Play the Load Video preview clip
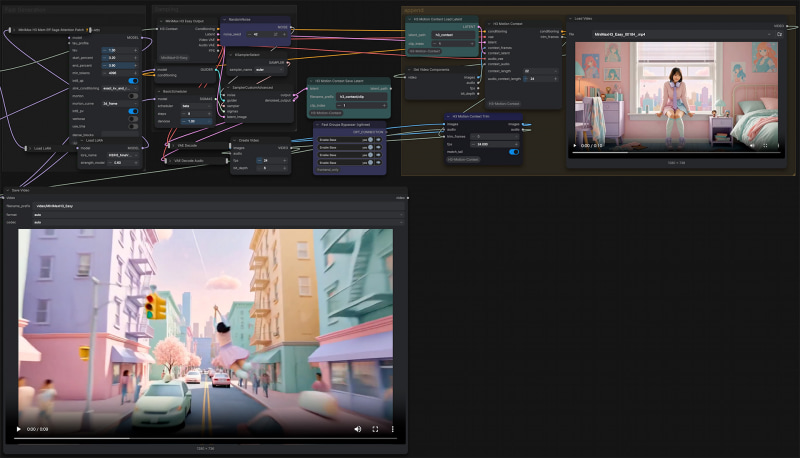The image size is (800, 458). click(575, 145)
